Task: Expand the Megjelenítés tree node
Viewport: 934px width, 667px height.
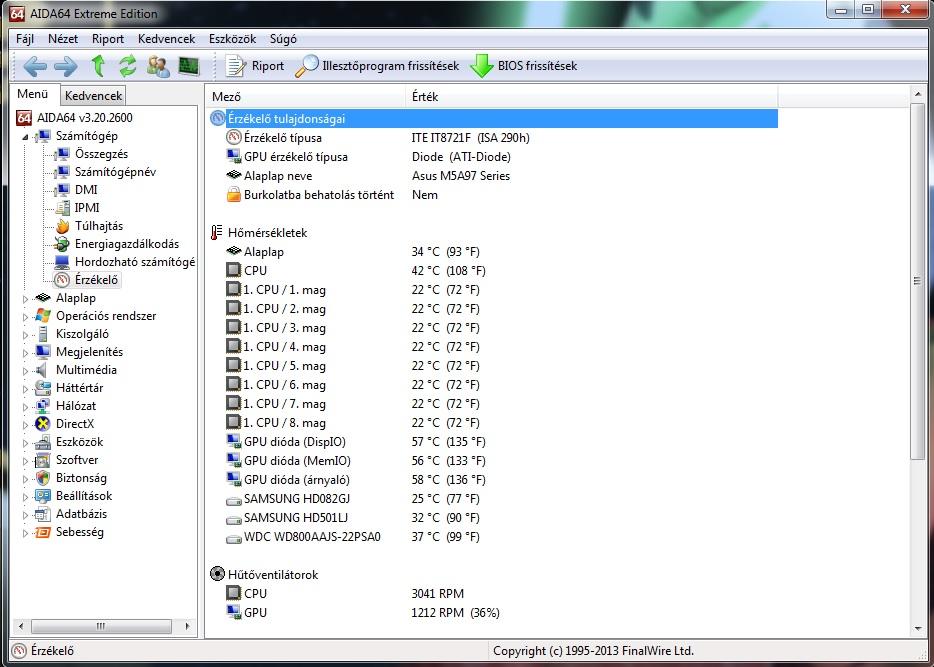Action: [x=26, y=353]
